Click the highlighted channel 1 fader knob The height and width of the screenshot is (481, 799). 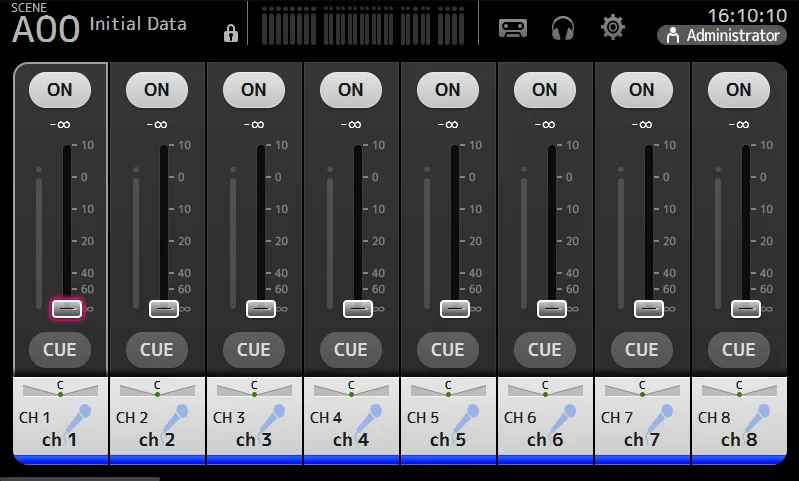[67, 309]
